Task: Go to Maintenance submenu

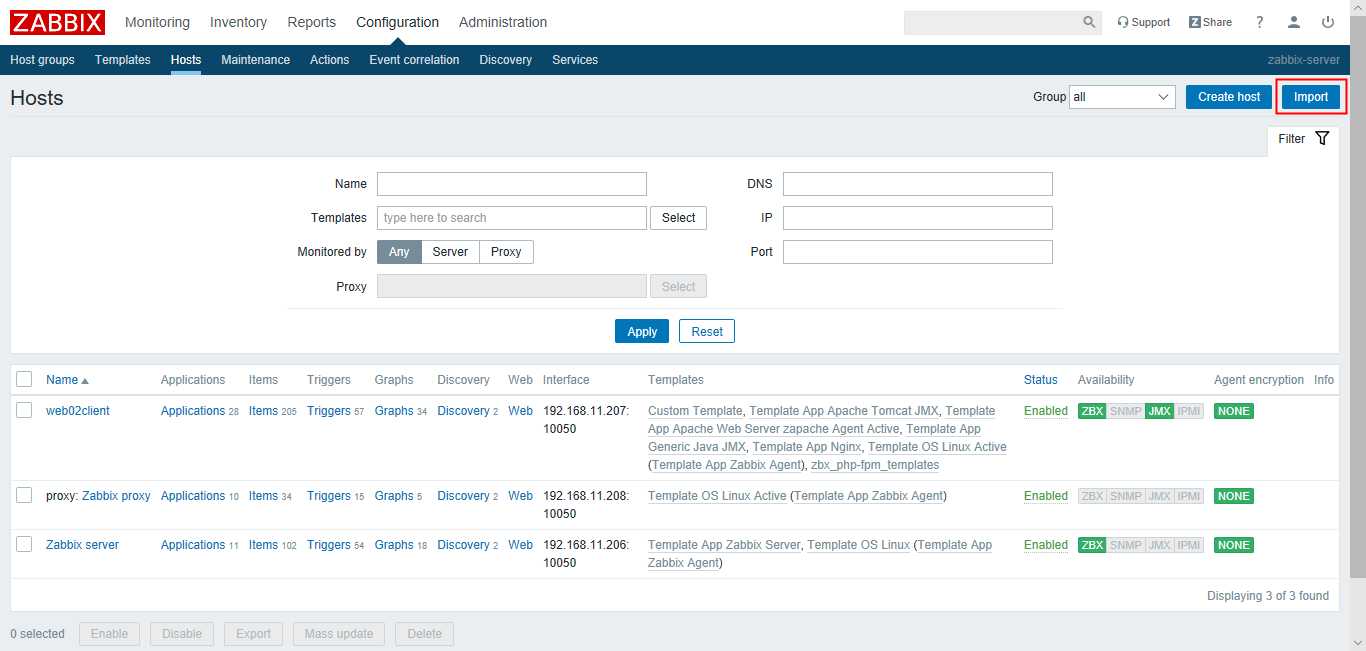Action: click(x=256, y=60)
